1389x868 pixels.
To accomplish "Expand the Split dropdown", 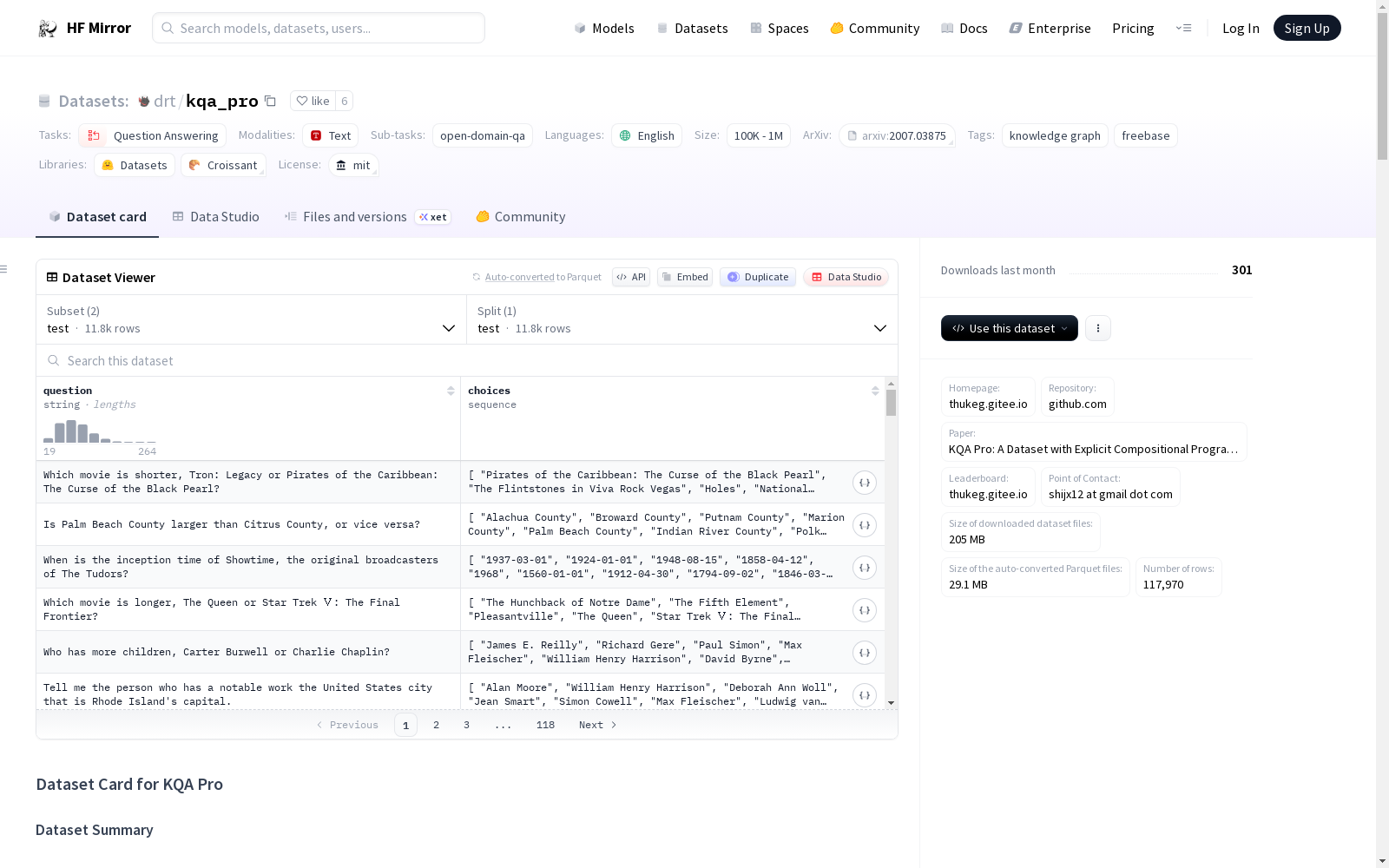I will pyautogui.click(x=682, y=319).
